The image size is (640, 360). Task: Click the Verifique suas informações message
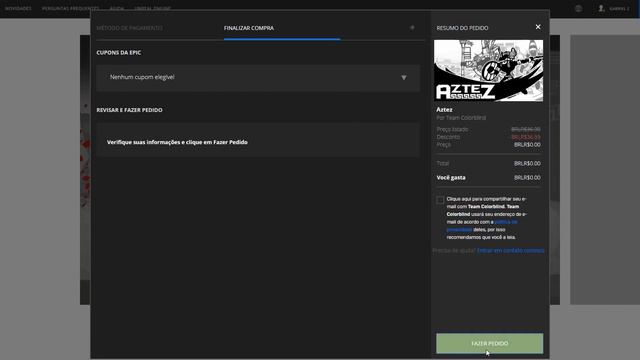click(177, 142)
